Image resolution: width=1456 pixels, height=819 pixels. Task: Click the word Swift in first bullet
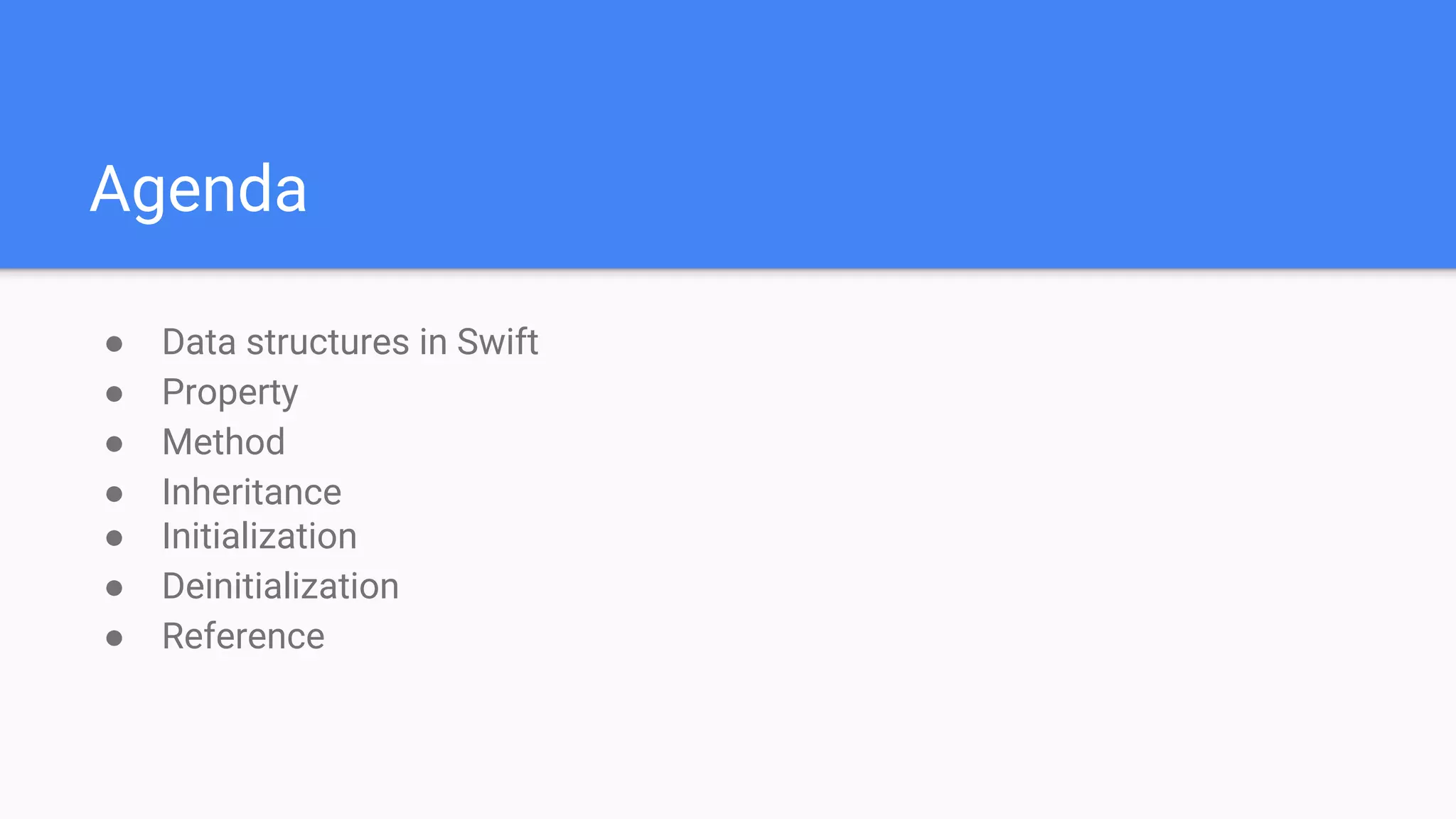click(498, 342)
